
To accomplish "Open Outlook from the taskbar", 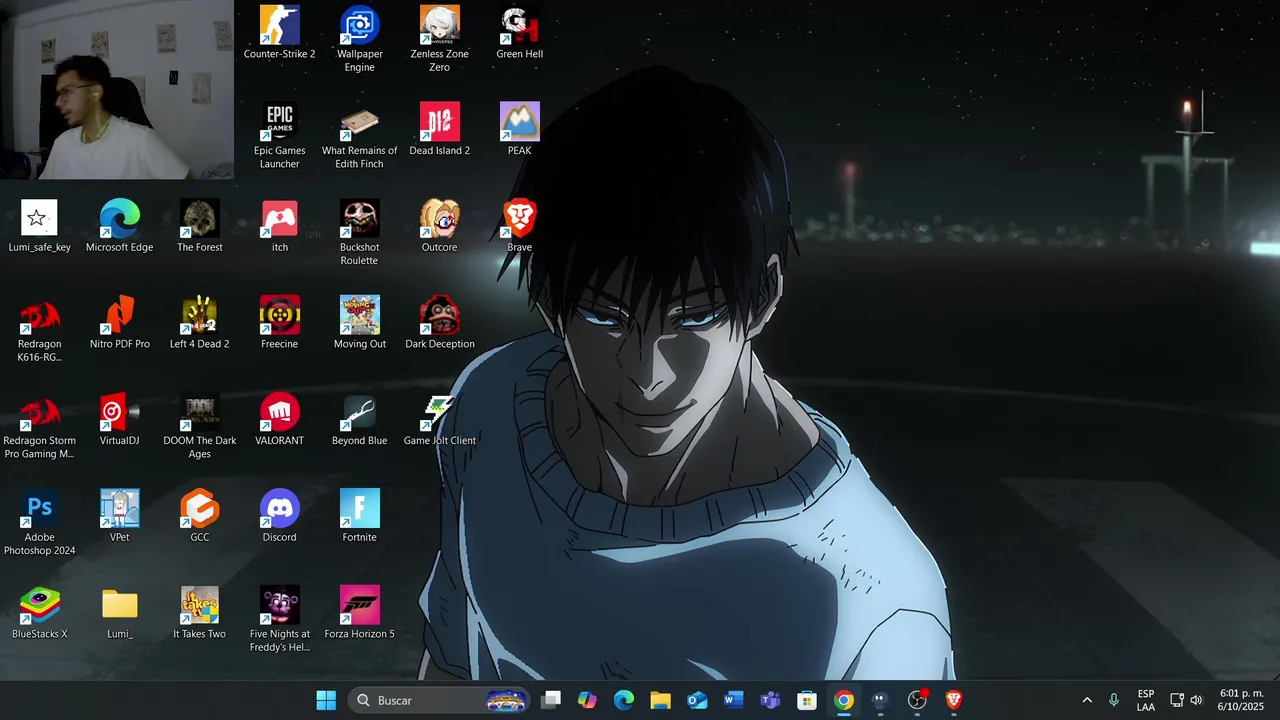I will pos(697,700).
